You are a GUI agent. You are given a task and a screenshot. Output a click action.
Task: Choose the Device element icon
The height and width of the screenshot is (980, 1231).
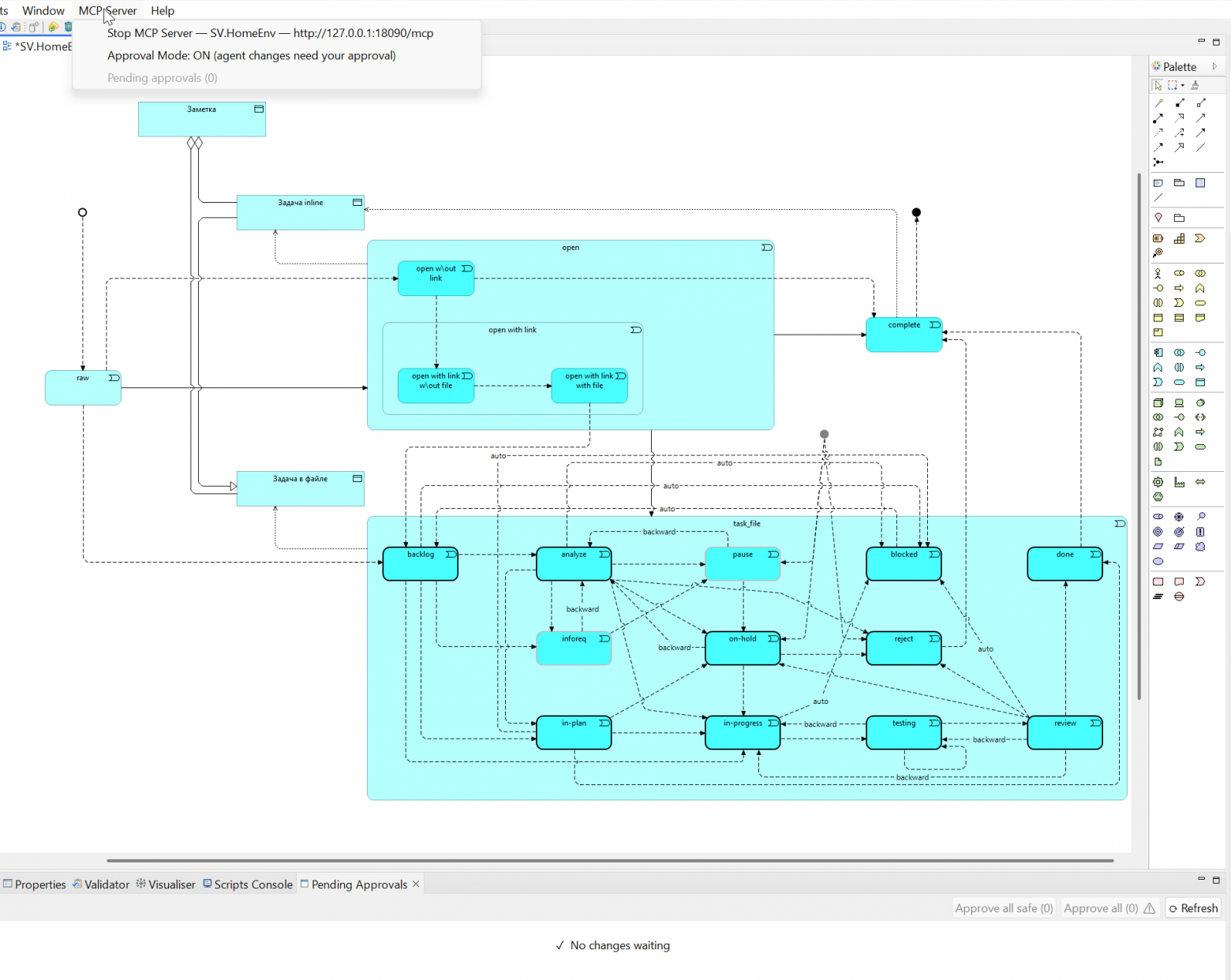1180,402
